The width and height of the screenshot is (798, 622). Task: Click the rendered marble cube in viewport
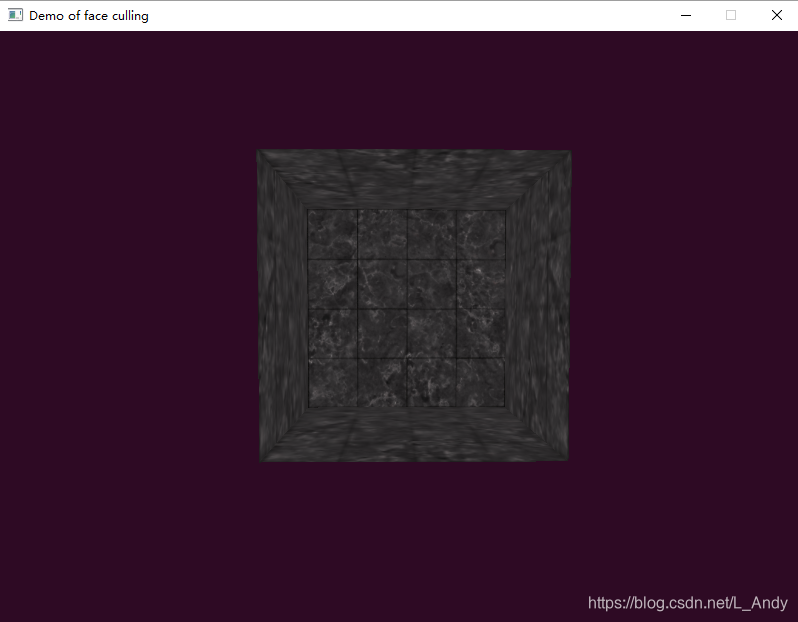(413, 305)
